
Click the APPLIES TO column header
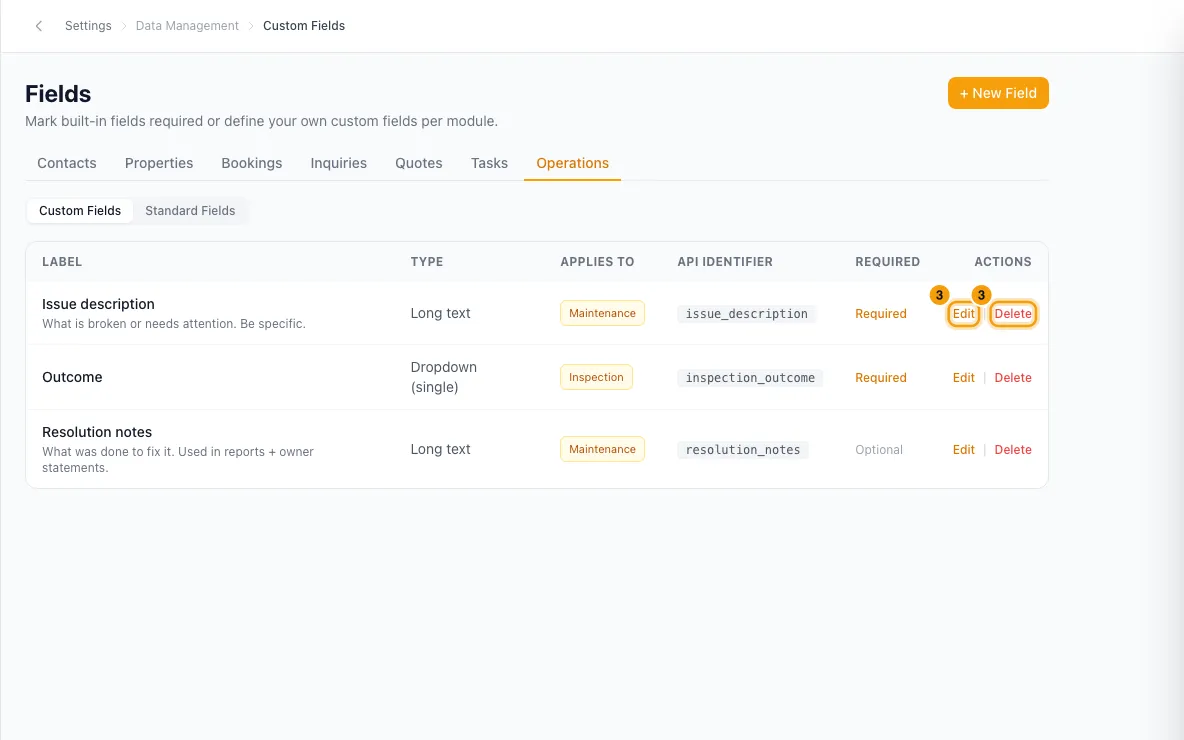[x=597, y=262]
